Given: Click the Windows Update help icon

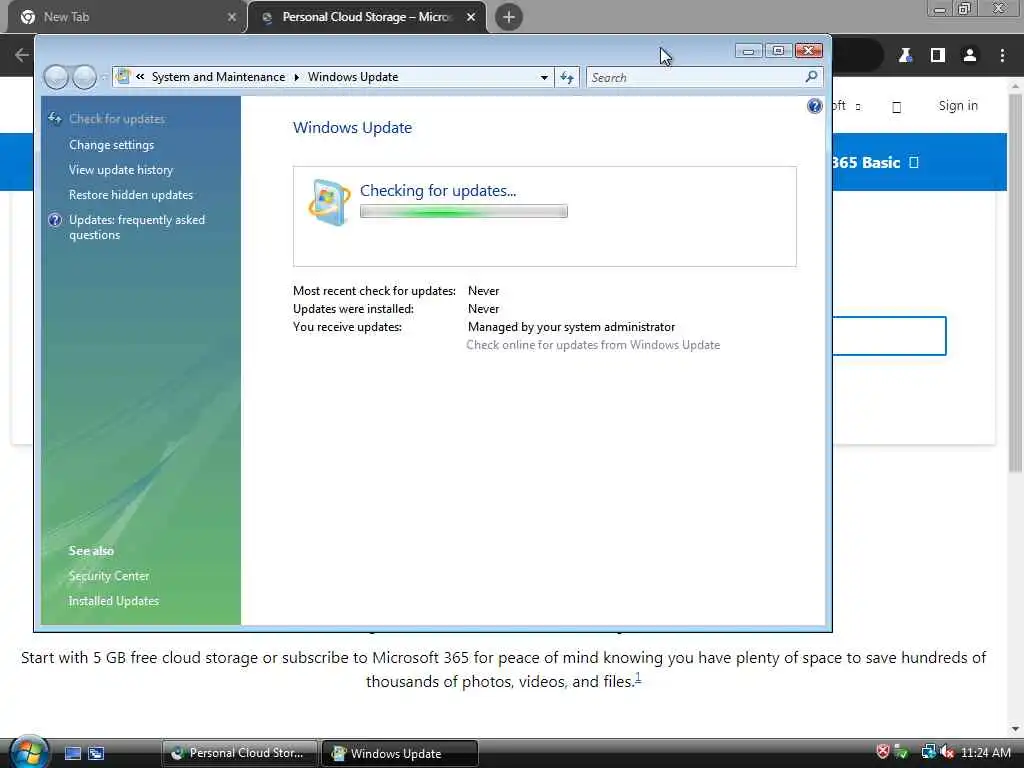Looking at the screenshot, I should pyautogui.click(x=814, y=106).
